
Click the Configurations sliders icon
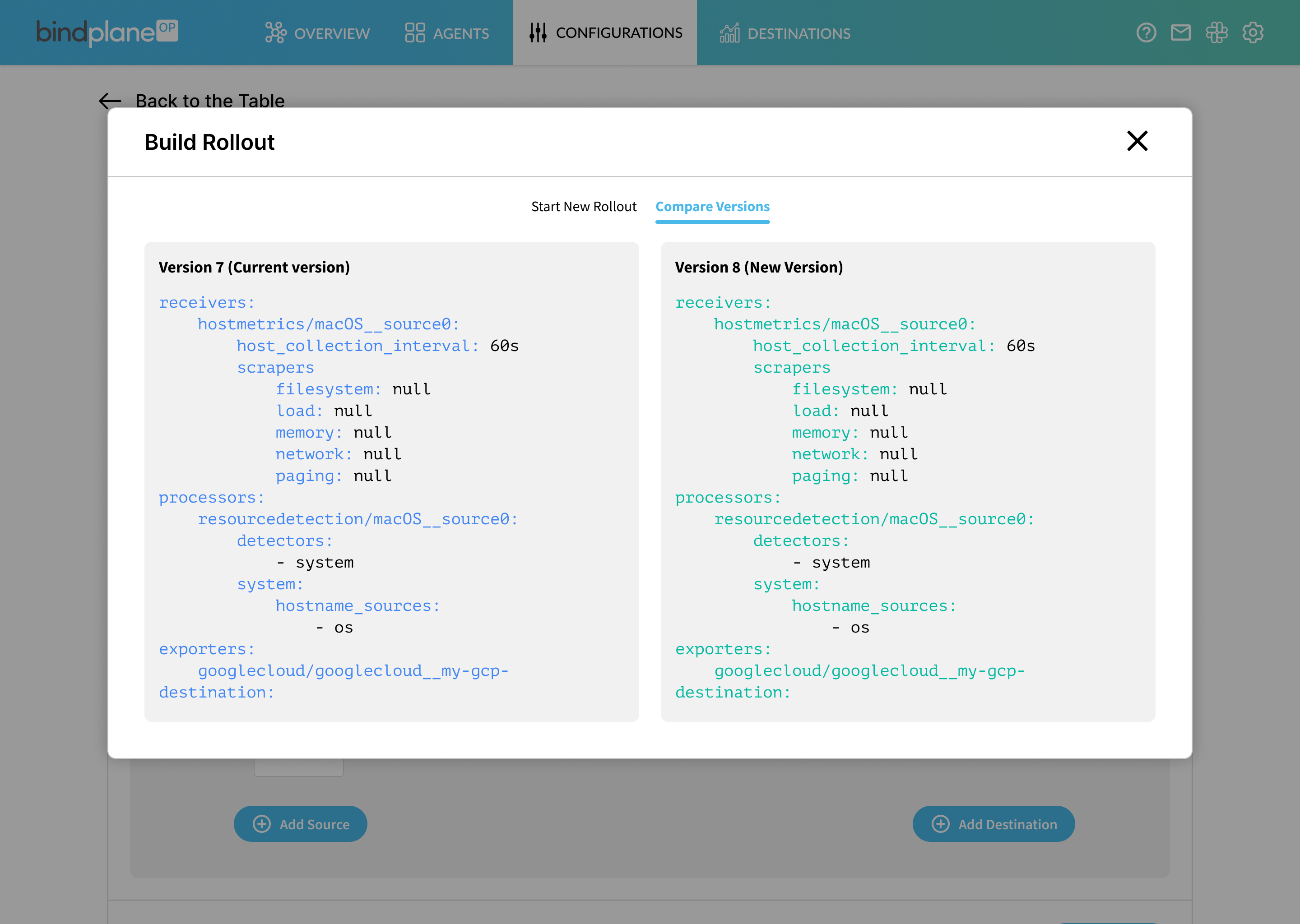538,33
